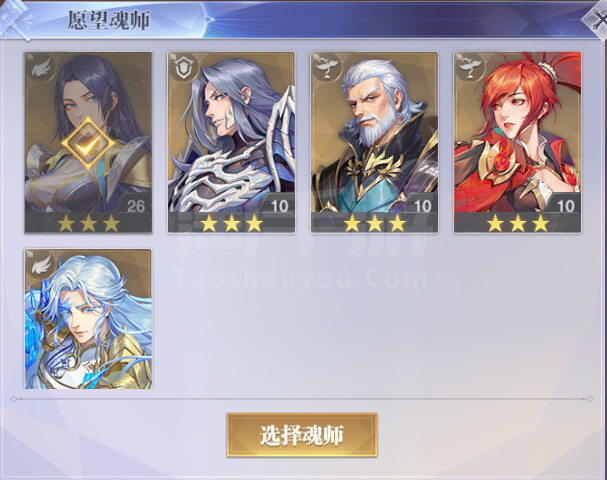607x480 pixels.
Task: Click level 10 badge on purple-haired card
Action: (x=279, y=206)
